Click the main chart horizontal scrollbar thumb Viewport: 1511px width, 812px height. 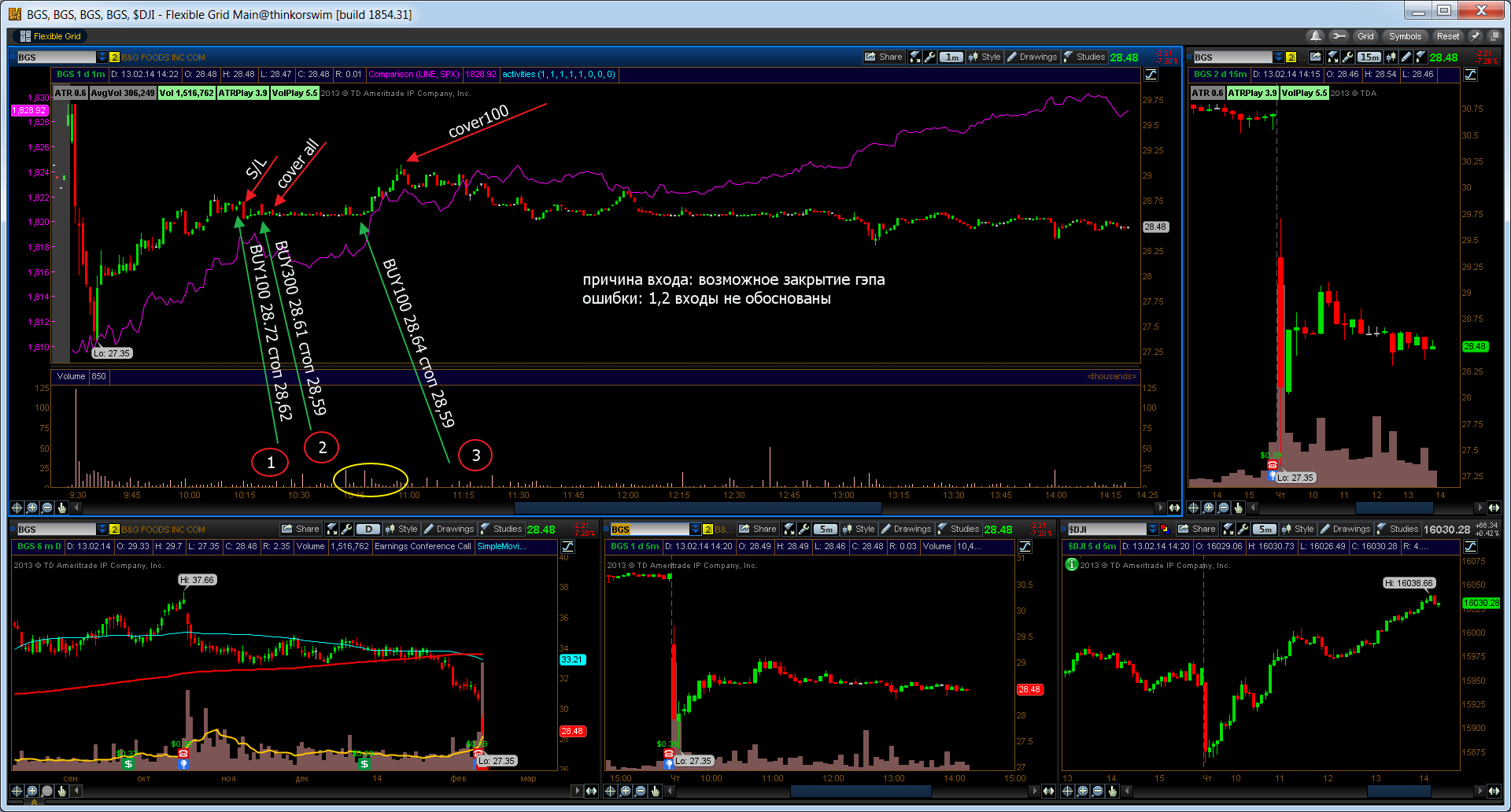697,507
